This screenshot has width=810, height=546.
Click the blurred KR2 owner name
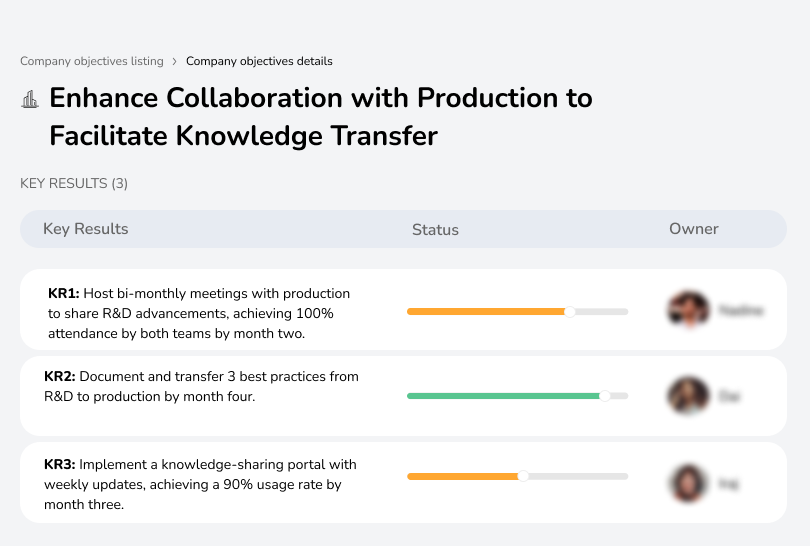pos(729,396)
